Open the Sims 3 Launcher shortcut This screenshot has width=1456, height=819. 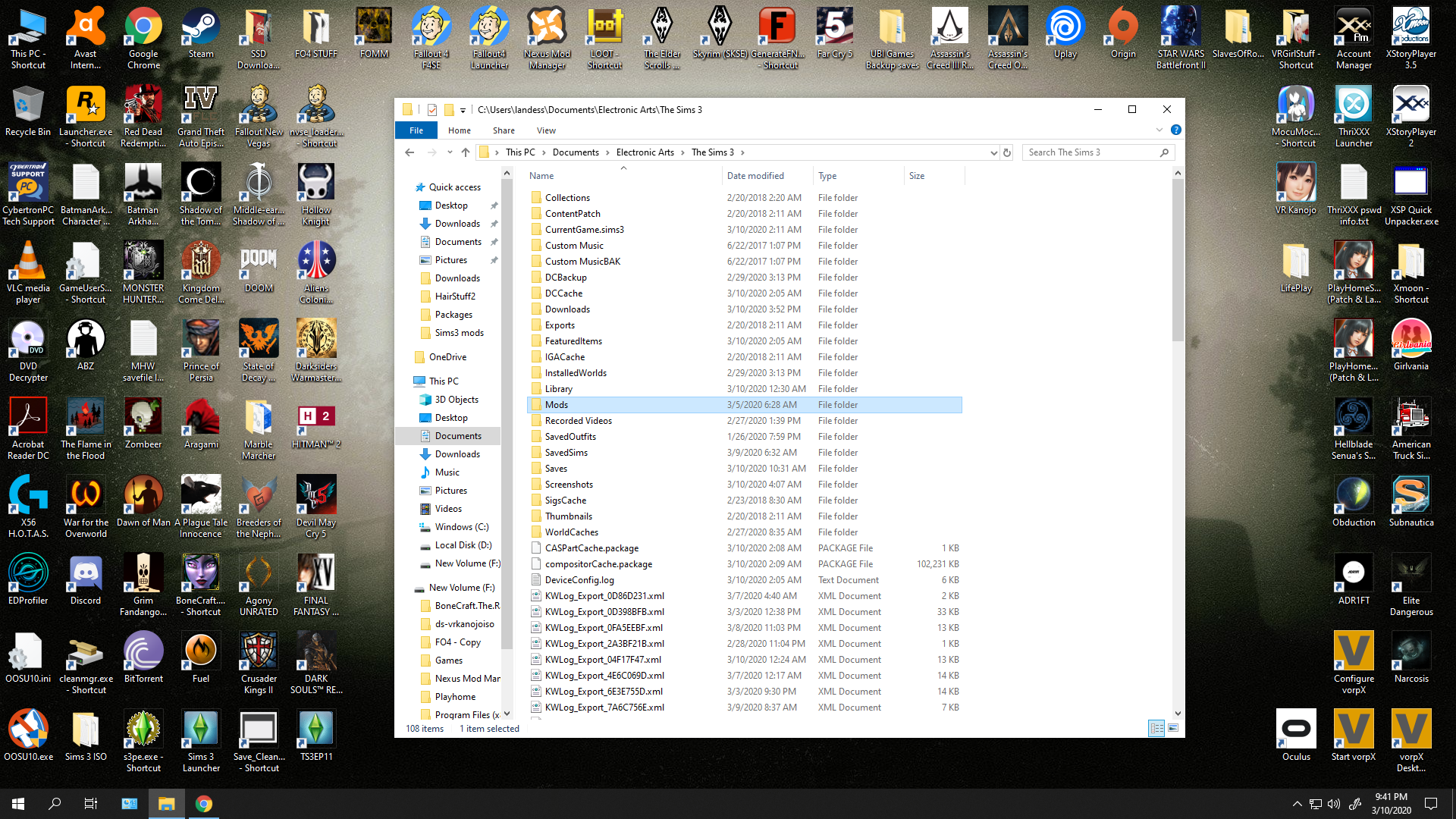201,742
